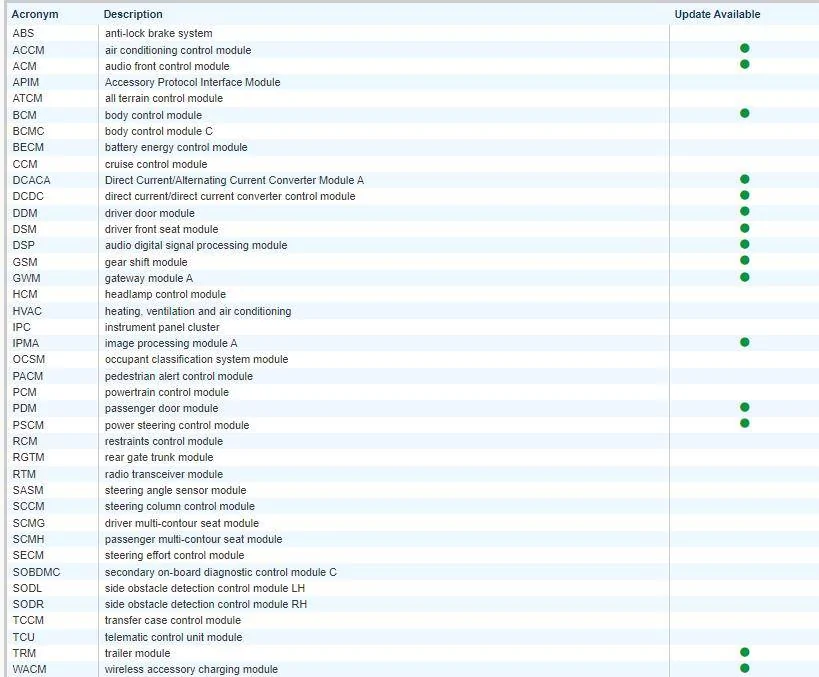The image size is (819, 677).
Task: Click the green update dot for ACCM
Action: [x=744, y=48]
